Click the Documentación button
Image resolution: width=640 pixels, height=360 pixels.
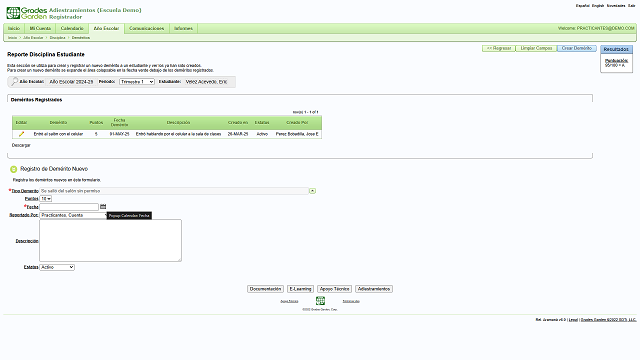[265, 289]
